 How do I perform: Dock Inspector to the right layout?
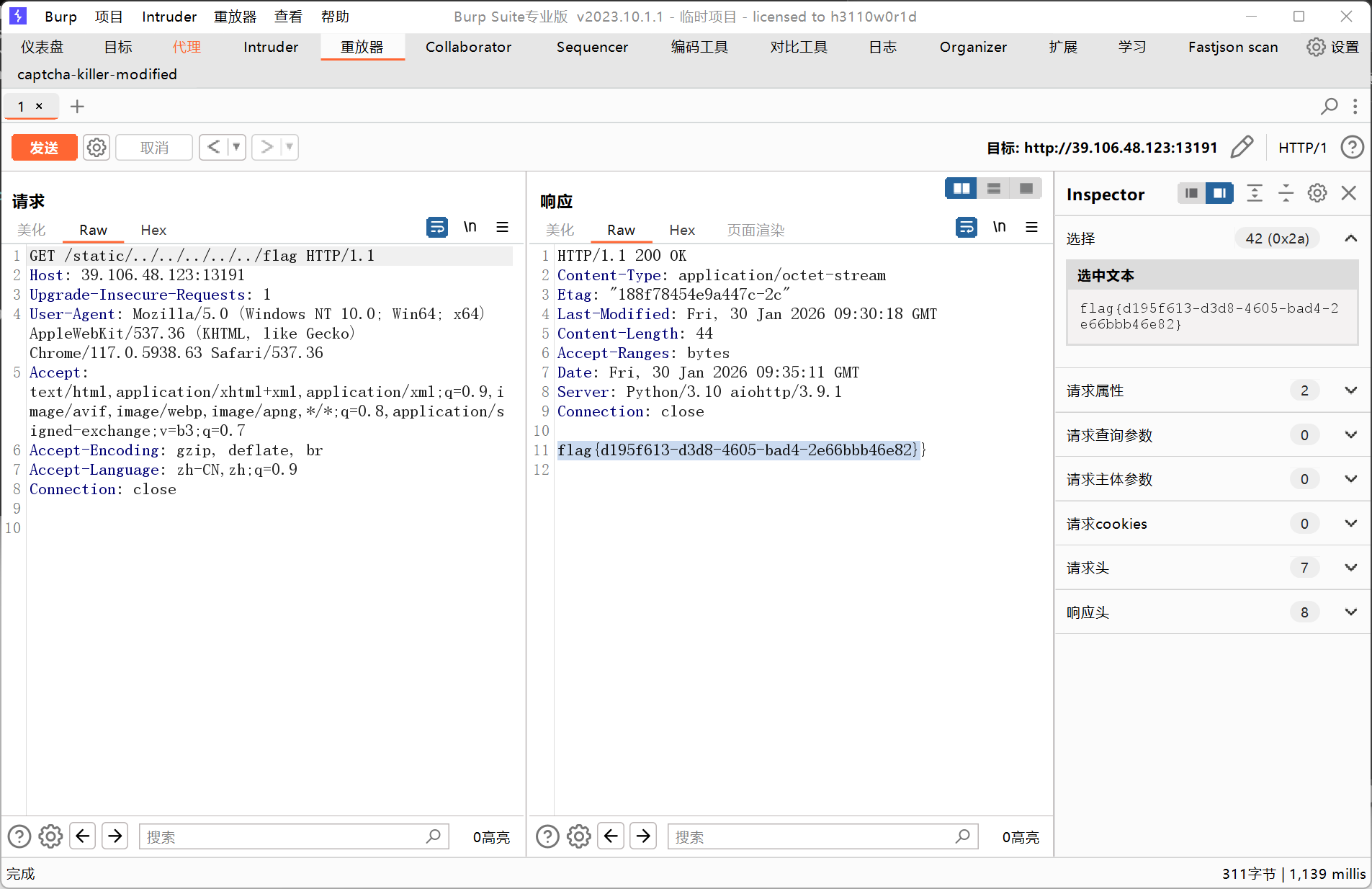1219,193
